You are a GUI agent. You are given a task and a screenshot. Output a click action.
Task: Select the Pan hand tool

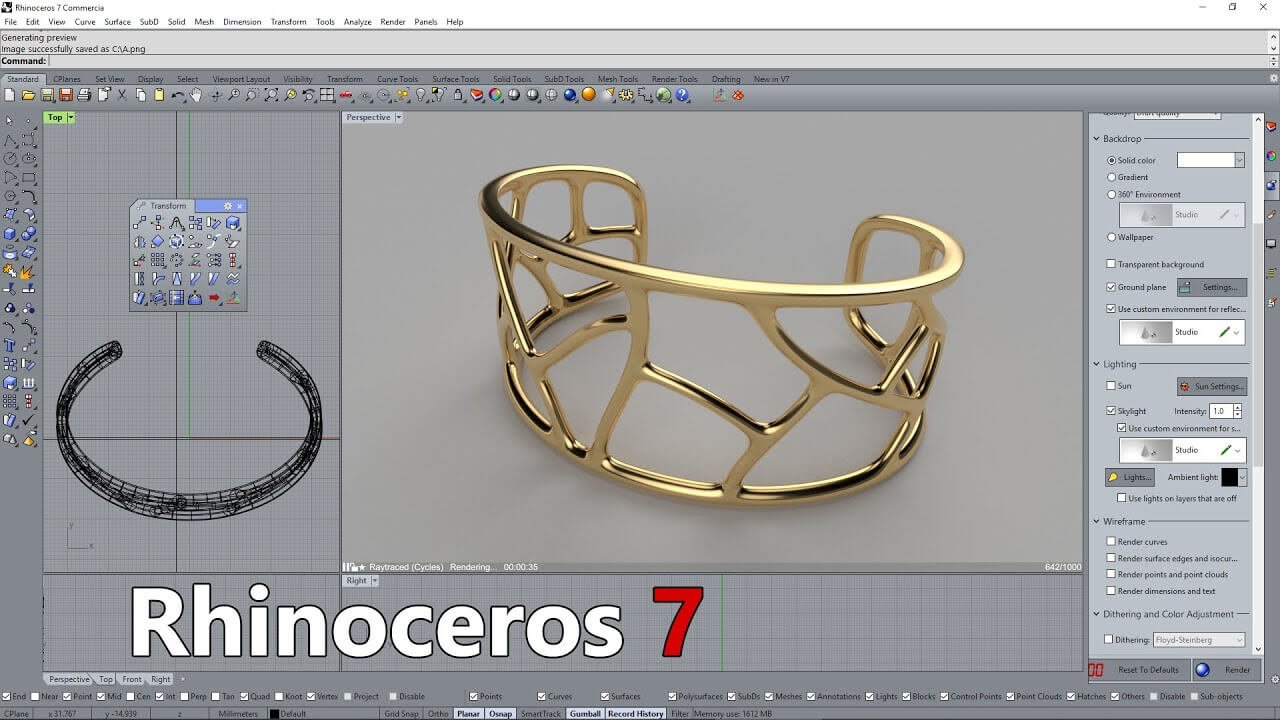196,95
